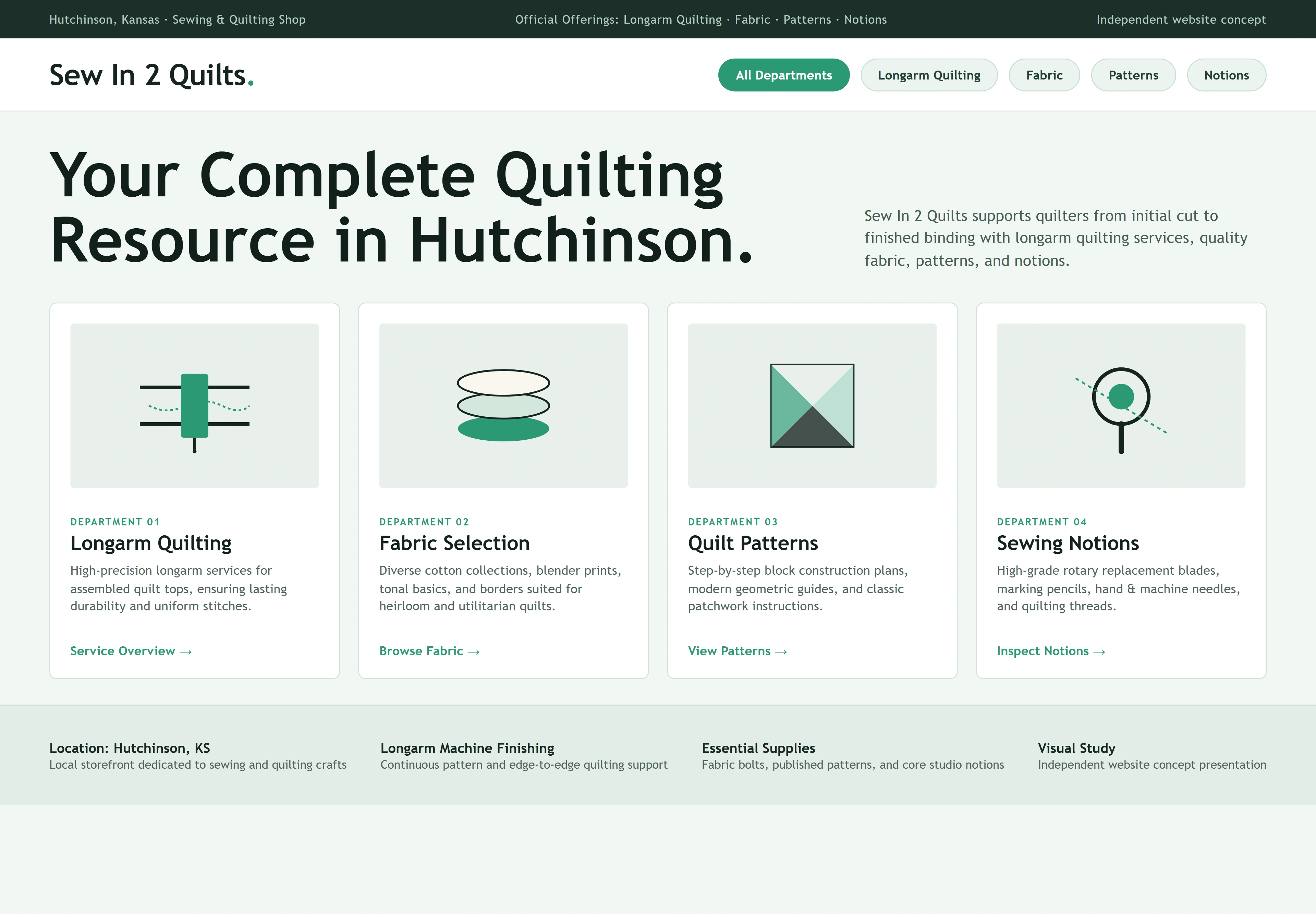Select the Notions filter pill
The image size is (1316, 914).
coord(1226,75)
